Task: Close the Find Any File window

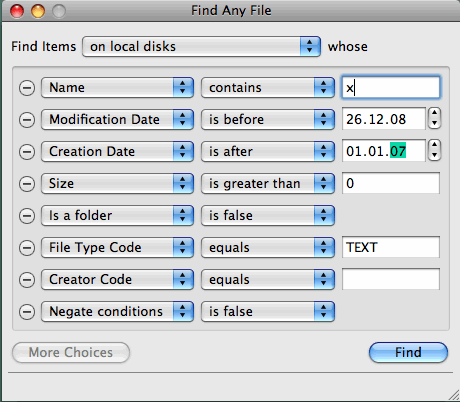Action: (17, 11)
